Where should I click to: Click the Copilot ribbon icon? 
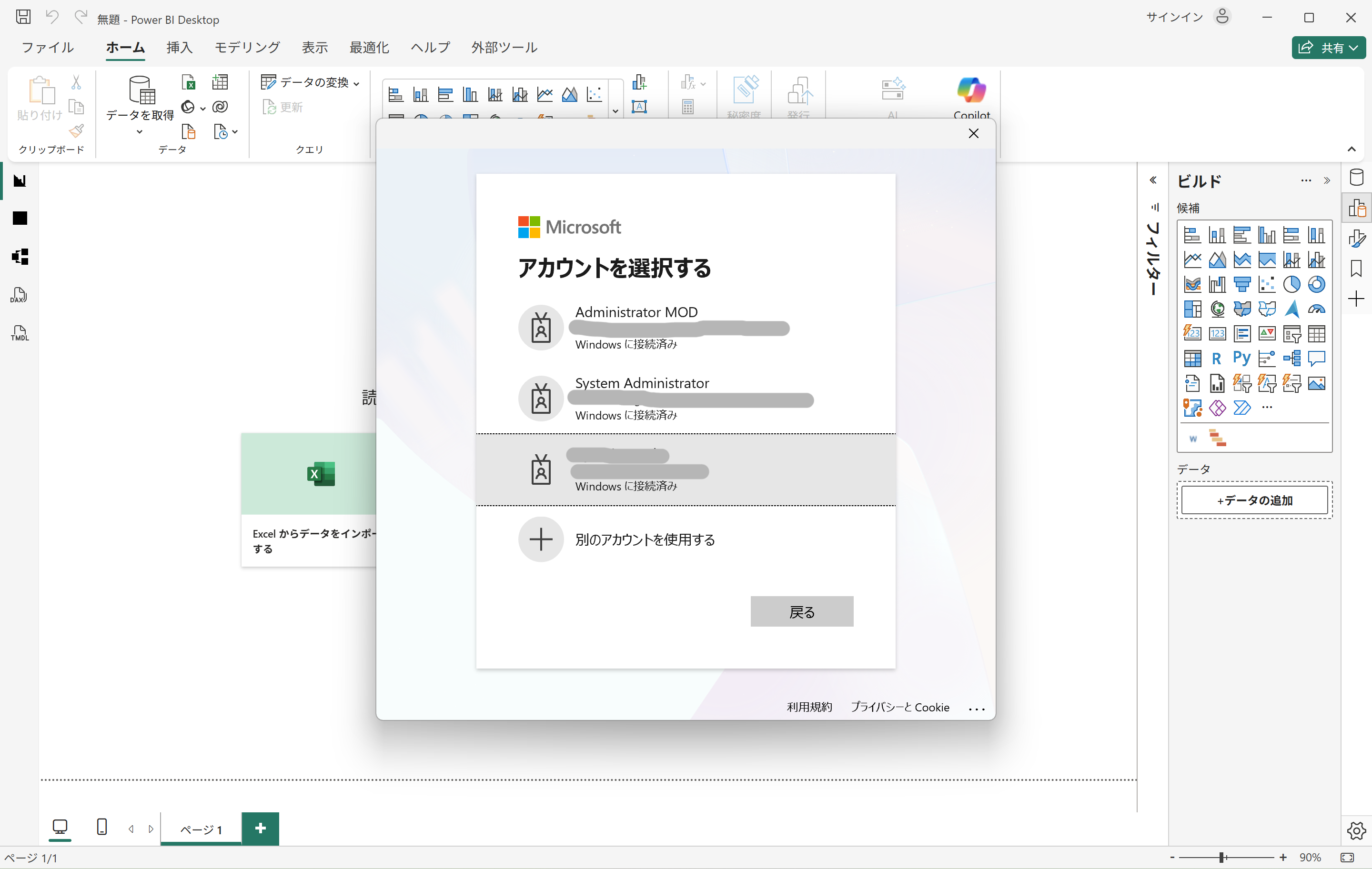pos(971,90)
